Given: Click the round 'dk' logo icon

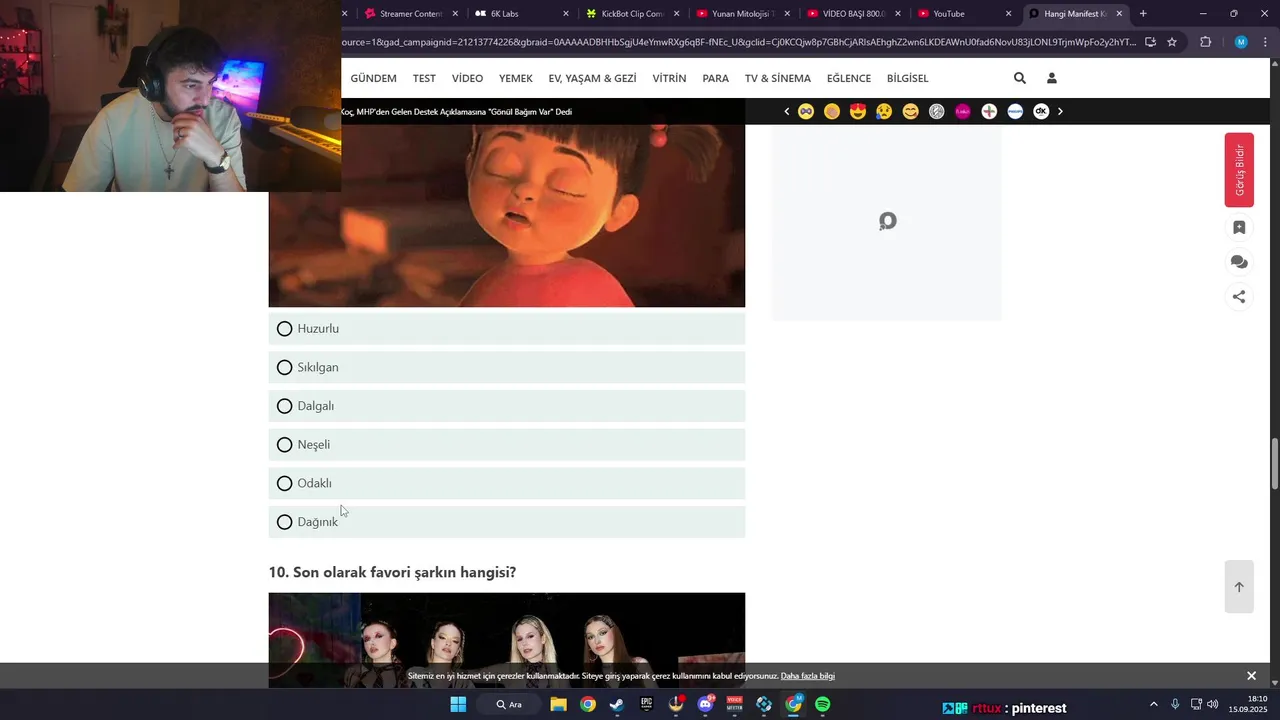Looking at the screenshot, I should (1041, 111).
